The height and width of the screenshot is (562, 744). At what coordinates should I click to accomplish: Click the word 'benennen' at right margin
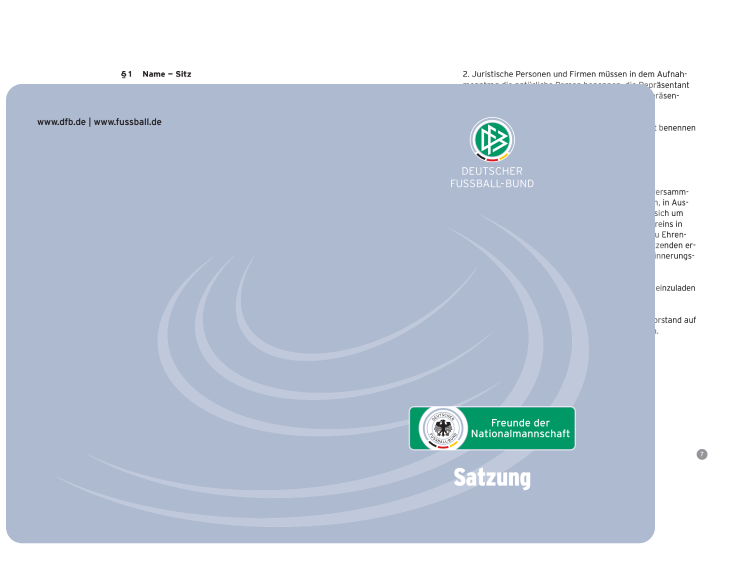[x=677, y=128]
